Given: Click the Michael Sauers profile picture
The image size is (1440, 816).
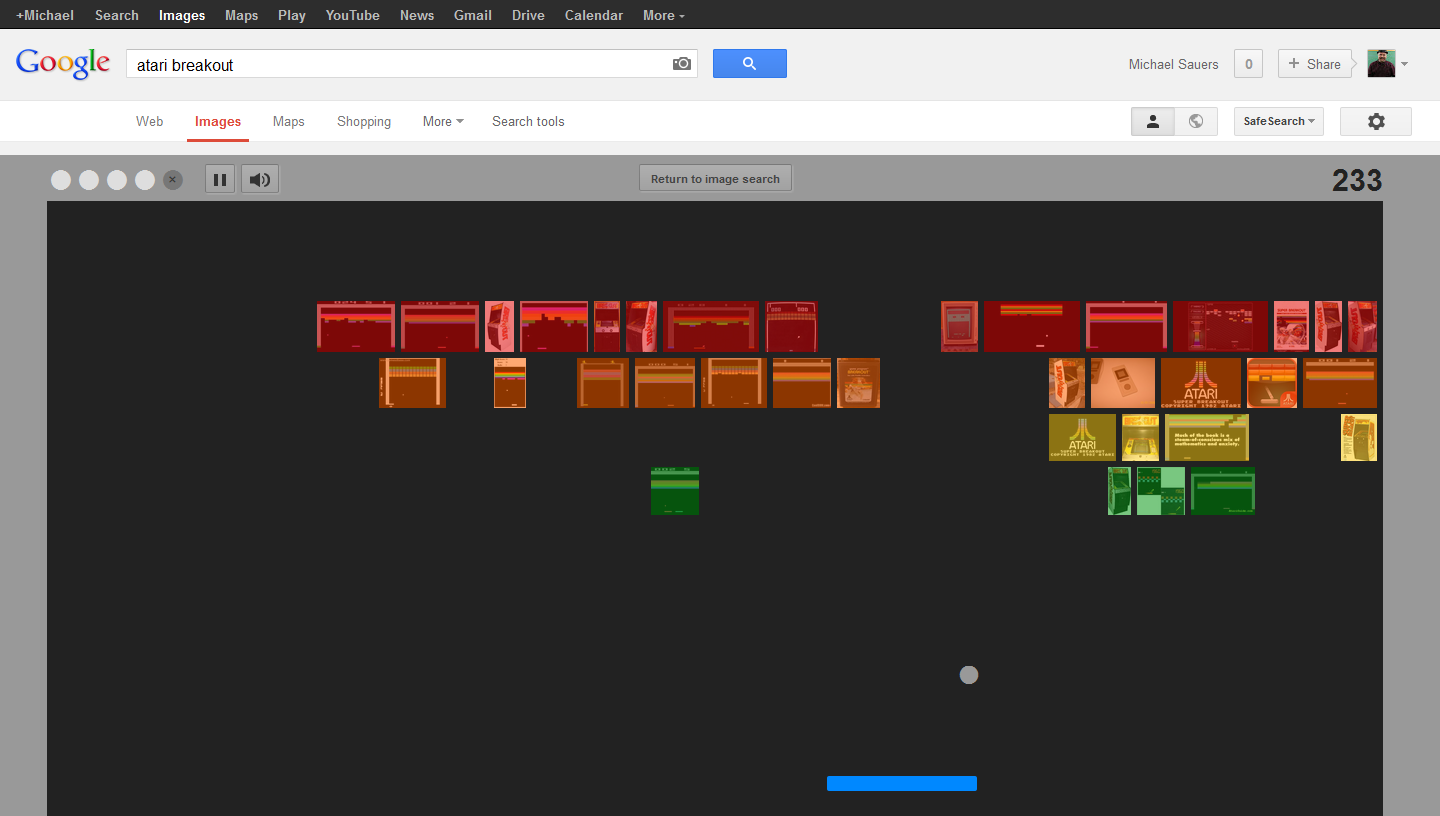Looking at the screenshot, I should click(1381, 63).
